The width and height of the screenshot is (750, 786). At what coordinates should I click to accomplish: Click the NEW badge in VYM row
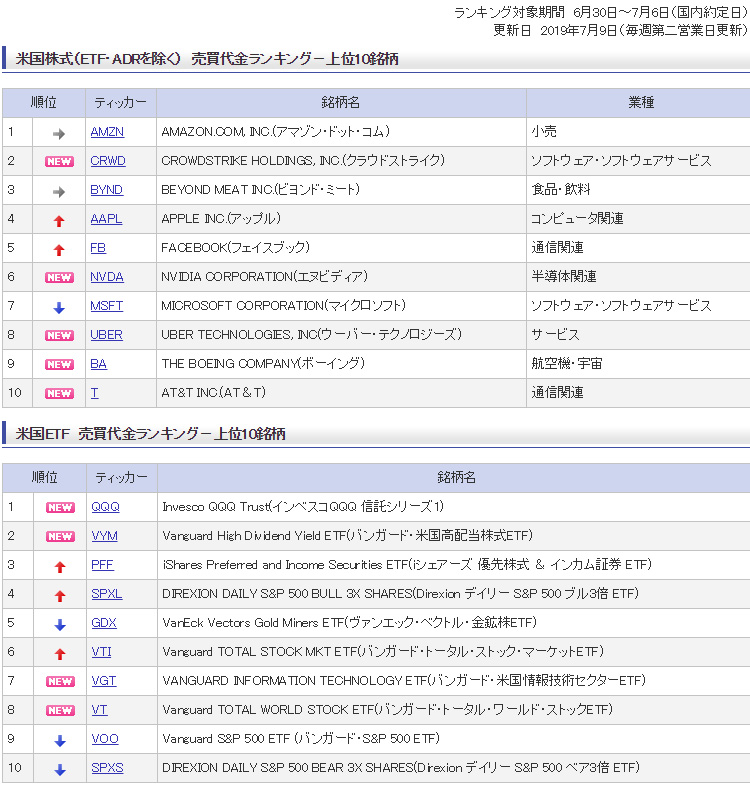(x=60, y=537)
